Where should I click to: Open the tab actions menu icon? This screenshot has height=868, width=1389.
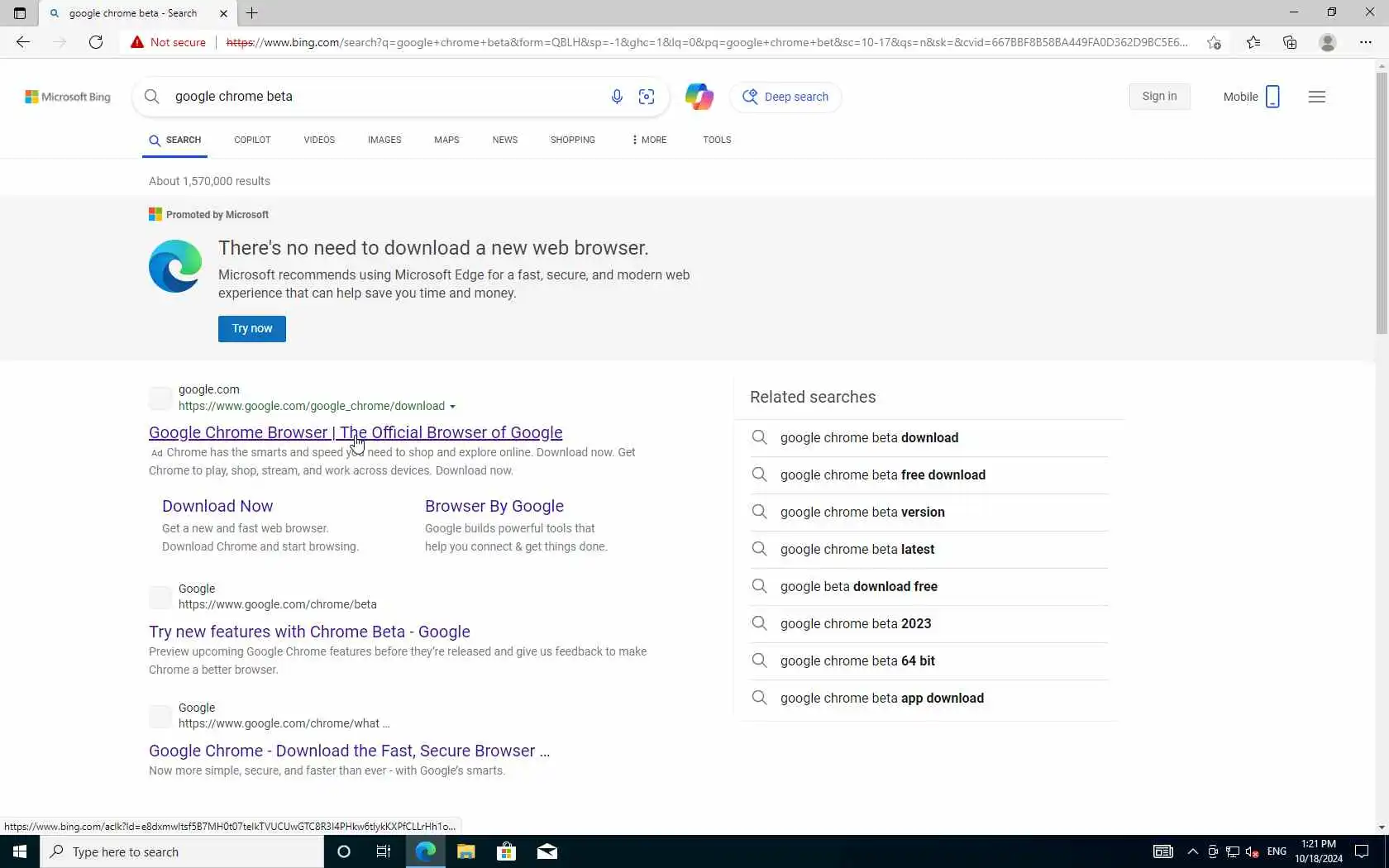click(x=20, y=13)
